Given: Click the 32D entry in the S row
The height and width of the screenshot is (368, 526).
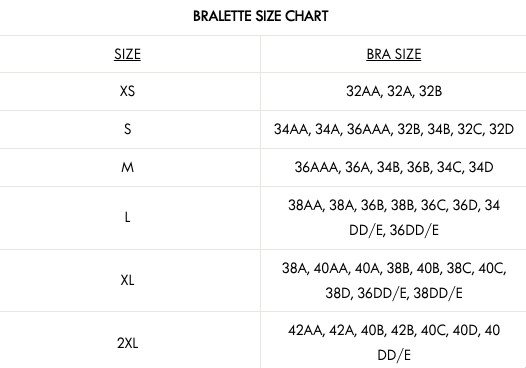Looking at the screenshot, I should (x=502, y=129).
